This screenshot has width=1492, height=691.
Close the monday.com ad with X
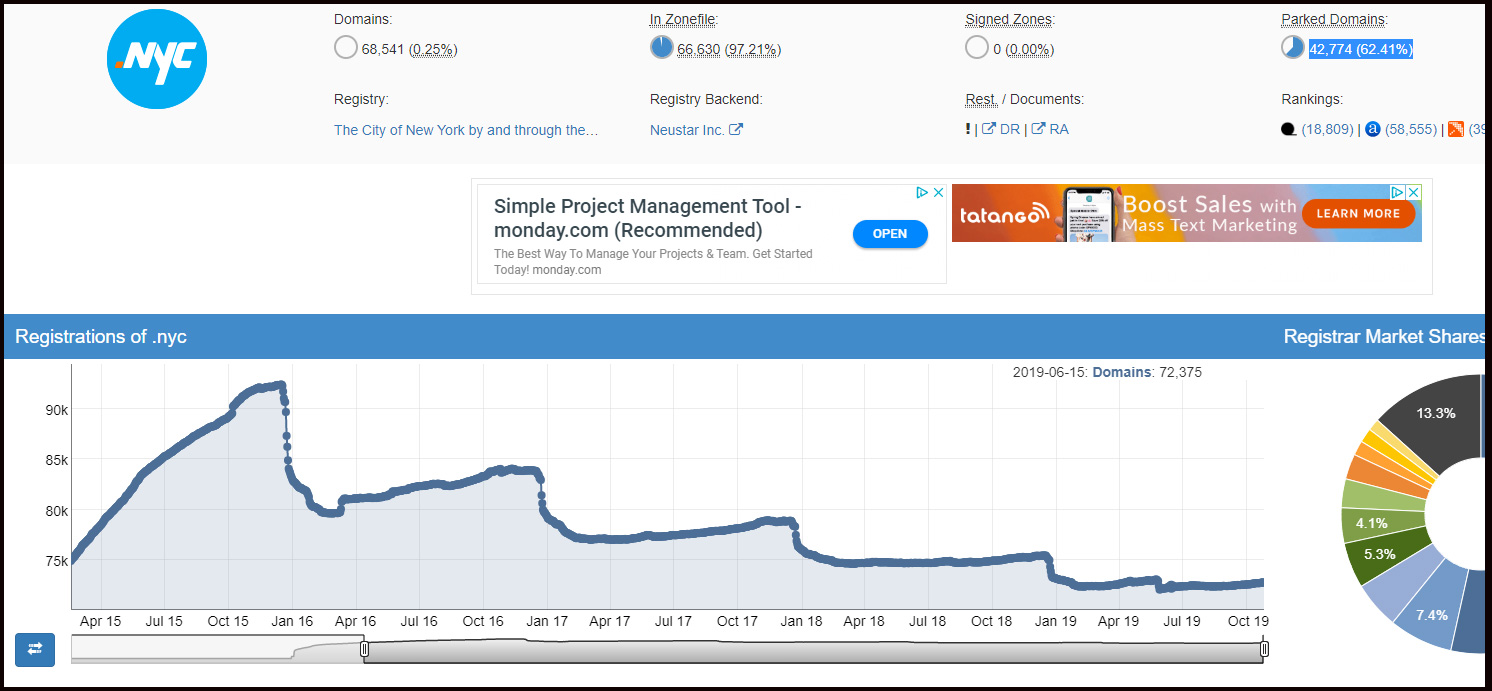938,193
